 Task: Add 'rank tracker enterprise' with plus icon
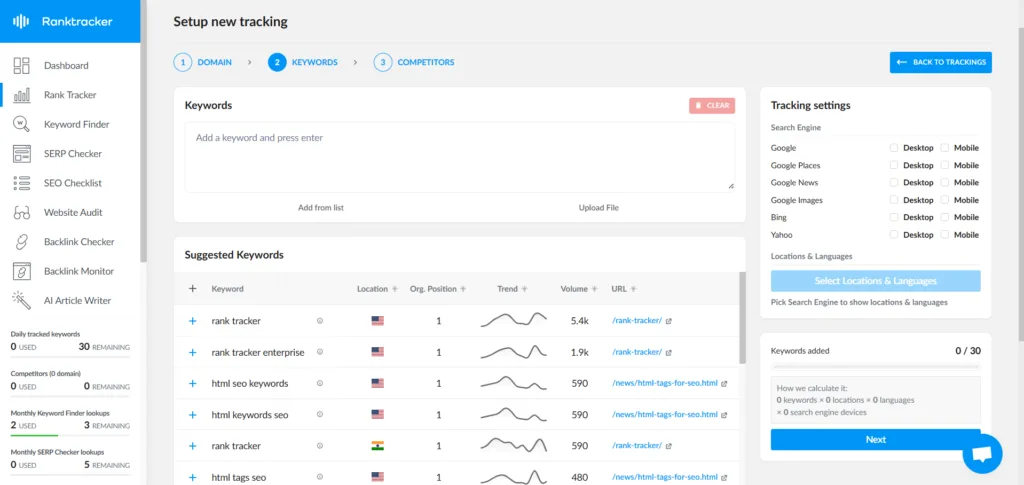pos(192,352)
